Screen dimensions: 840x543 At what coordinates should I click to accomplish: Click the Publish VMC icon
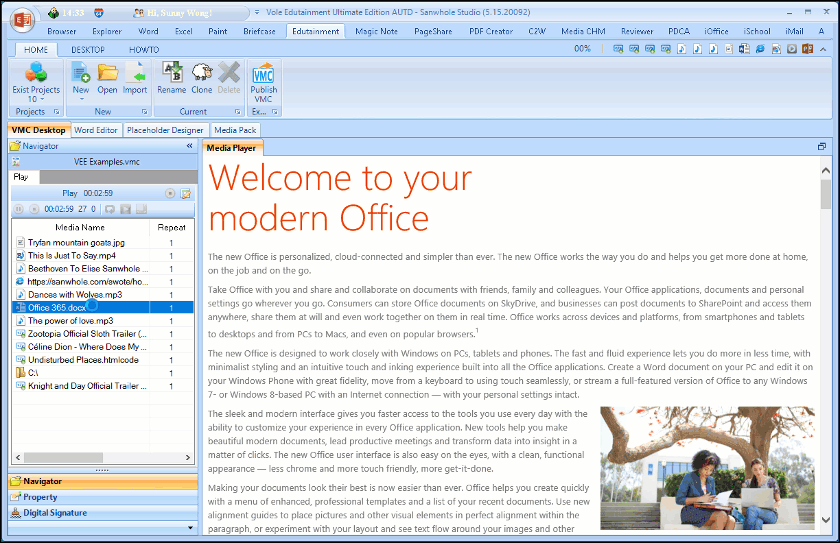(263, 78)
